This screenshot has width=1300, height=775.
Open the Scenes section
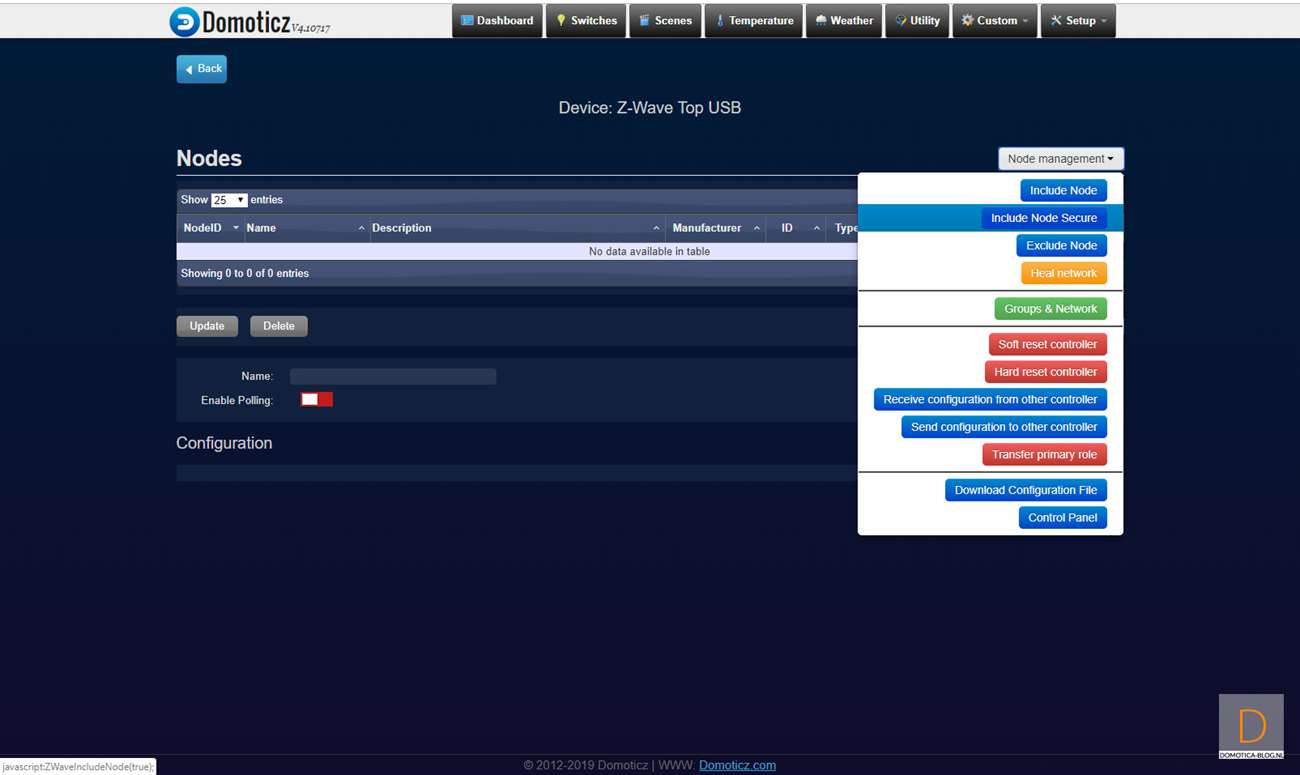(x=665, y=21)
